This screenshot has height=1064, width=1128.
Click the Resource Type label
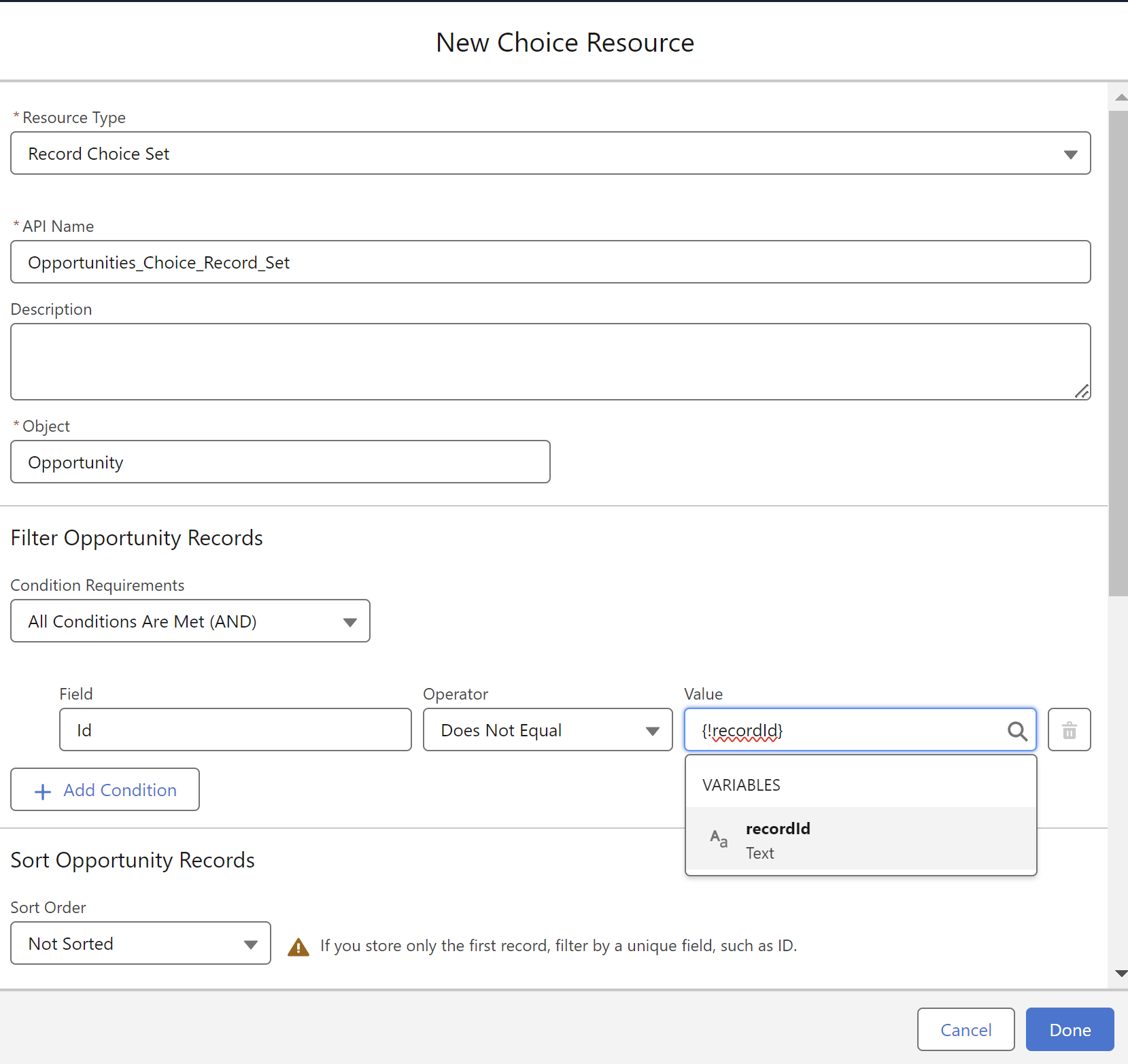(x=74, y=118)
